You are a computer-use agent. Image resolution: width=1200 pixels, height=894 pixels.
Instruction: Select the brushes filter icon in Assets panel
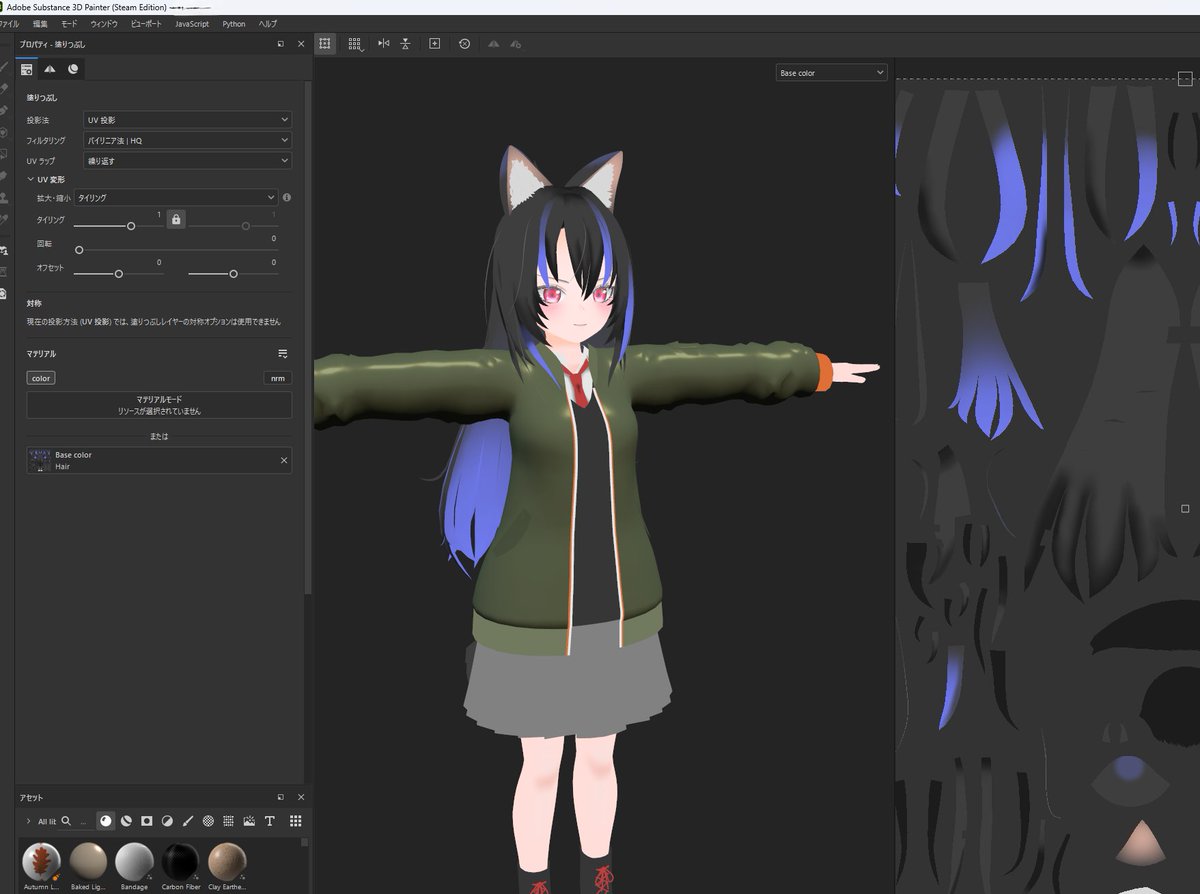tap(188, 821)
